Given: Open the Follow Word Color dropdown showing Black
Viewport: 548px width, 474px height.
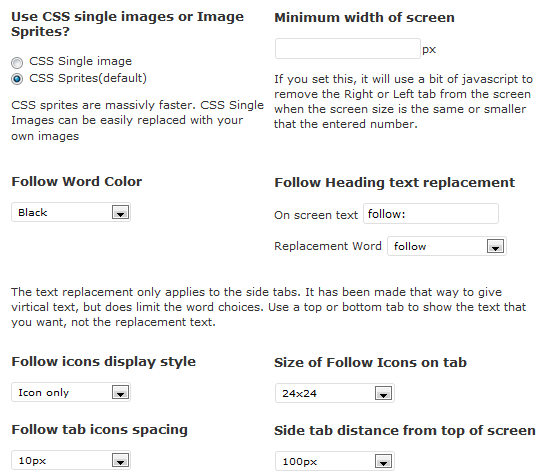Looking at the screenshot, I should 71,212.
